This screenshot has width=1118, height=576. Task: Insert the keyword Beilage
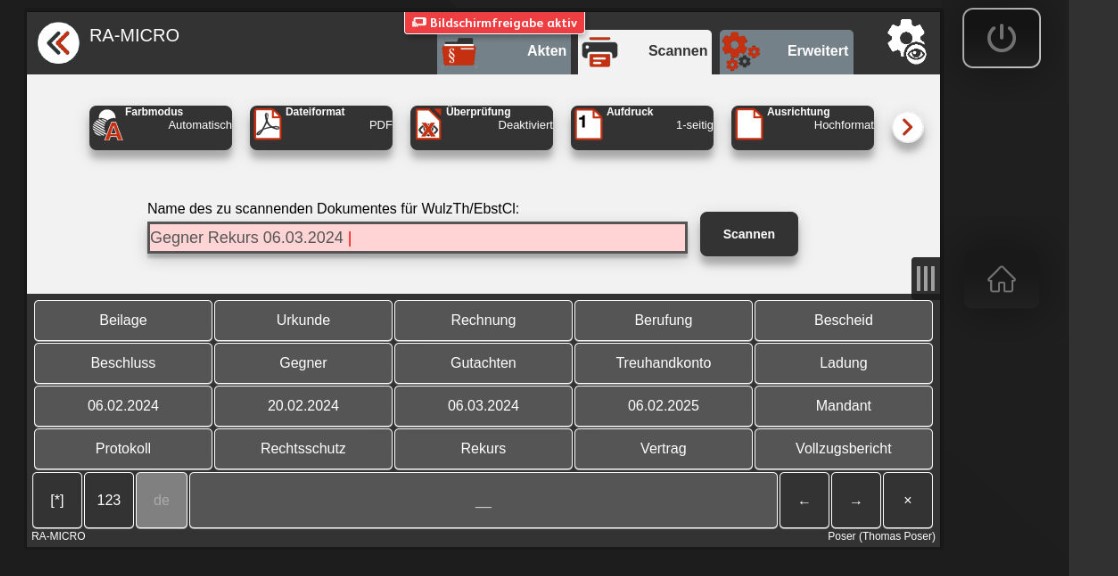(x=123, y=320)
